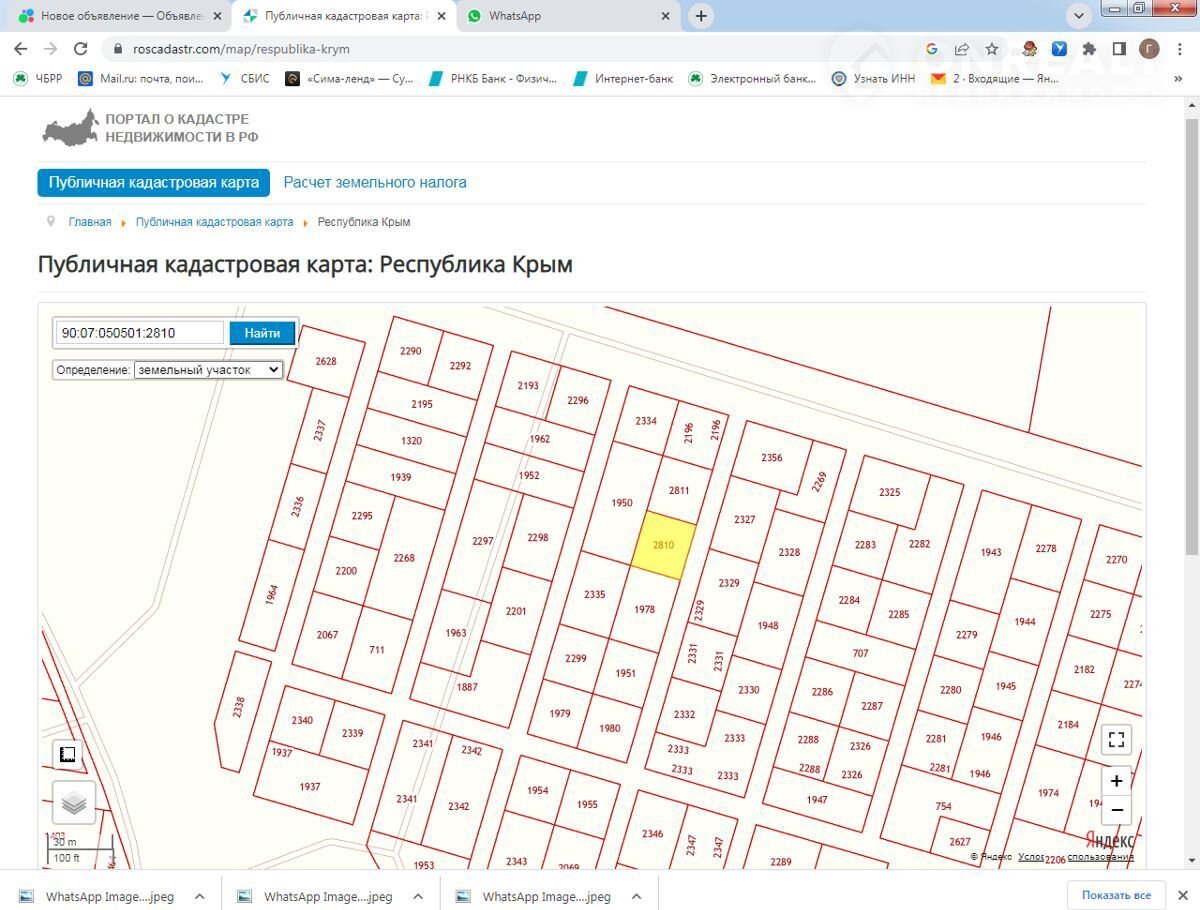Open the map layers switcher
The height and width of the screenshot is (910, 1200).
pyautogui.click(x=74, y=802)
